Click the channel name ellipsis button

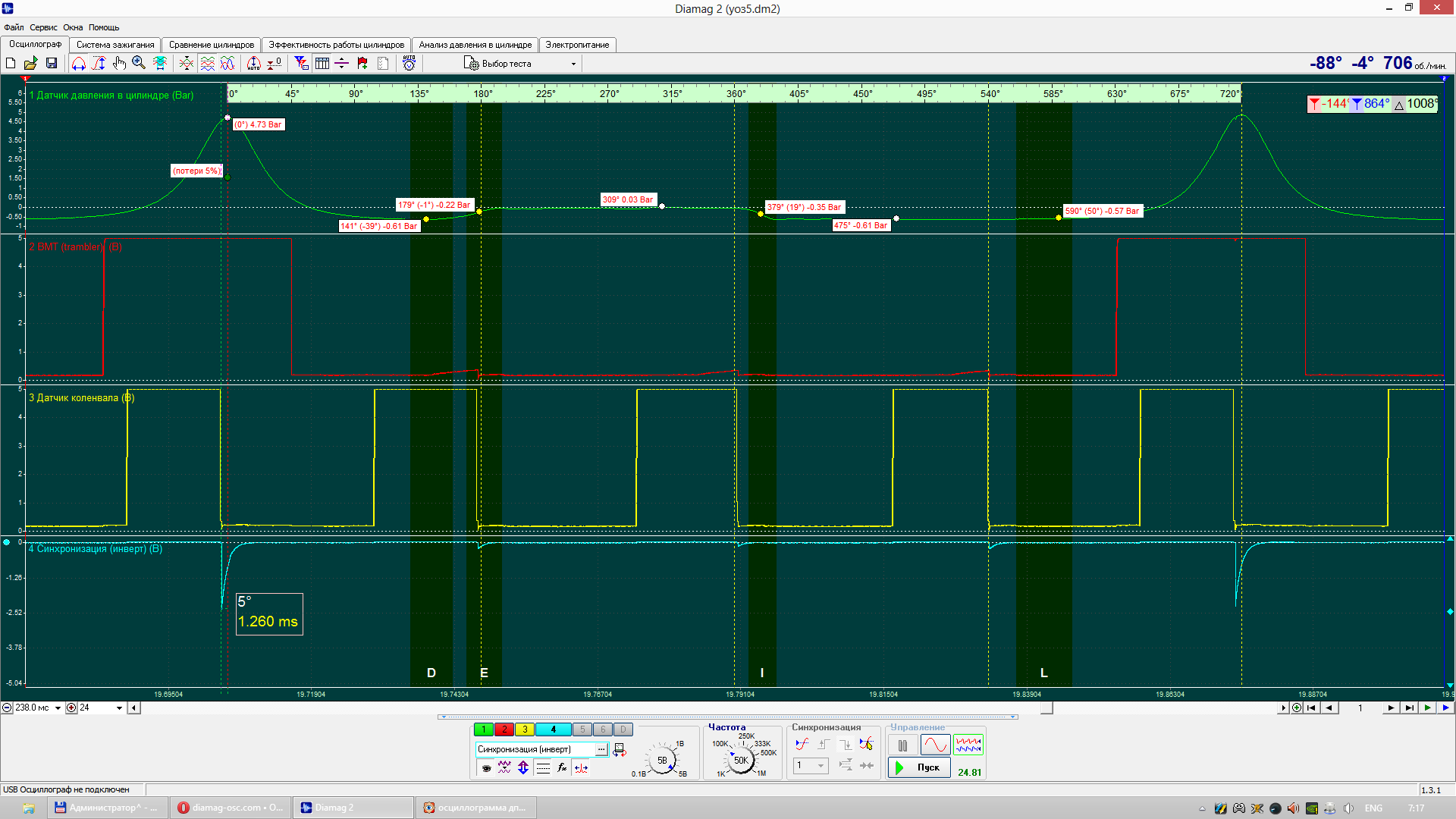pyautogui.click(x=601, y=749)
